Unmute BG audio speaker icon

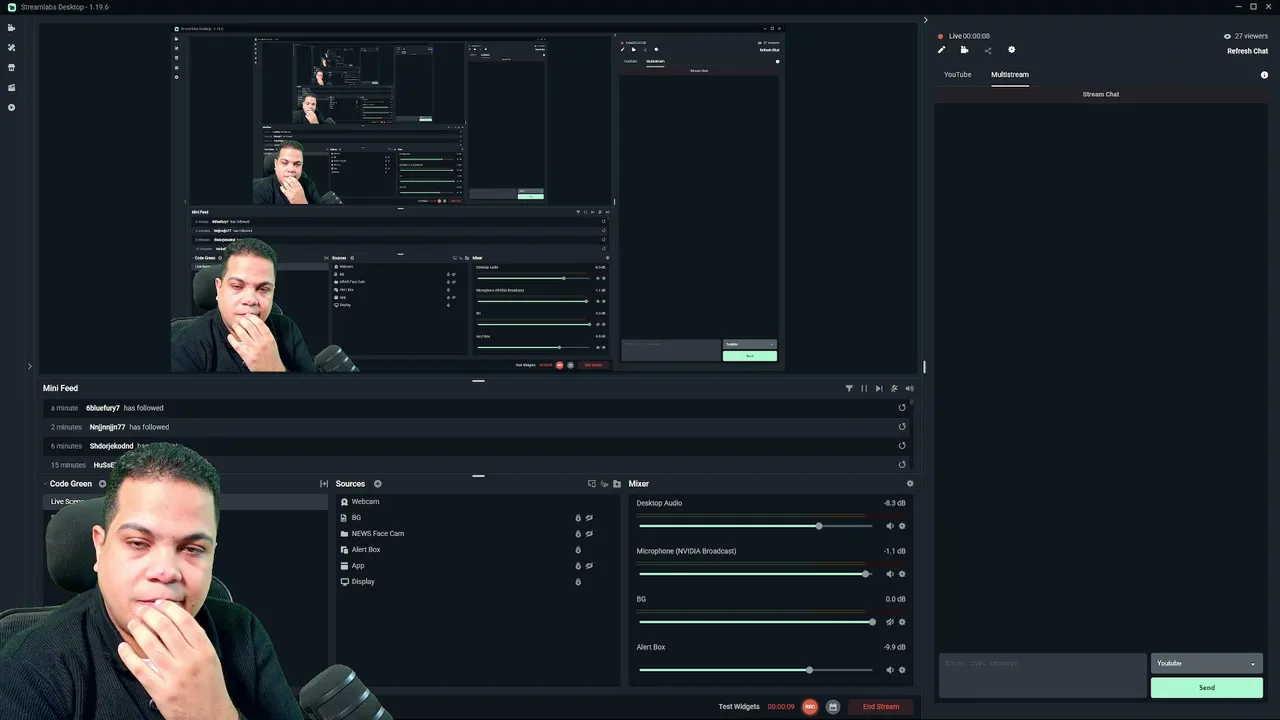889,622
